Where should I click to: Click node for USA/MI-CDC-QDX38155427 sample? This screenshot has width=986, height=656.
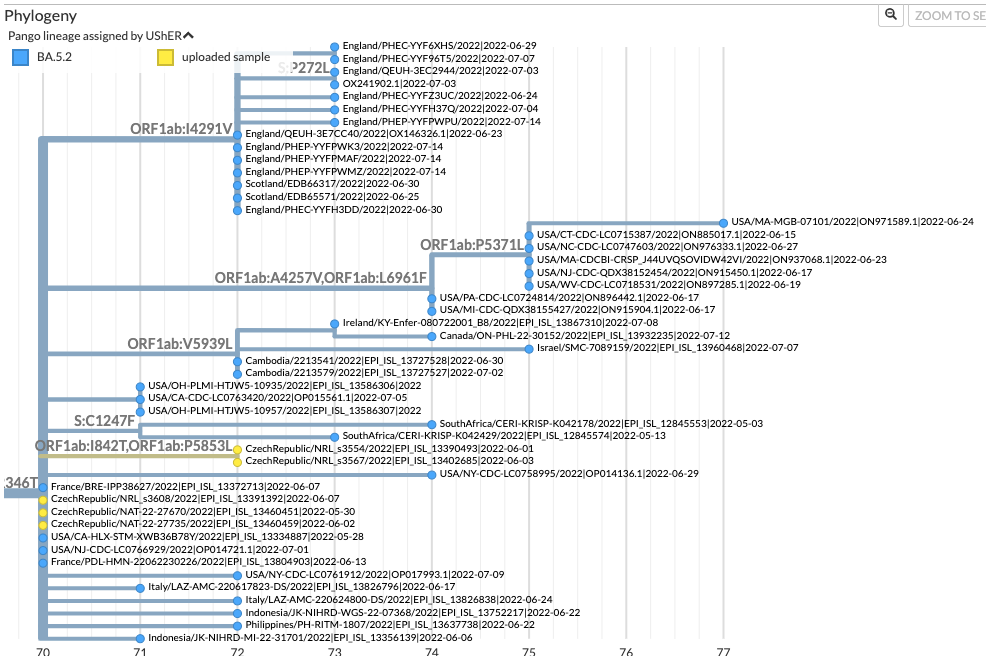tap(431, 311)
